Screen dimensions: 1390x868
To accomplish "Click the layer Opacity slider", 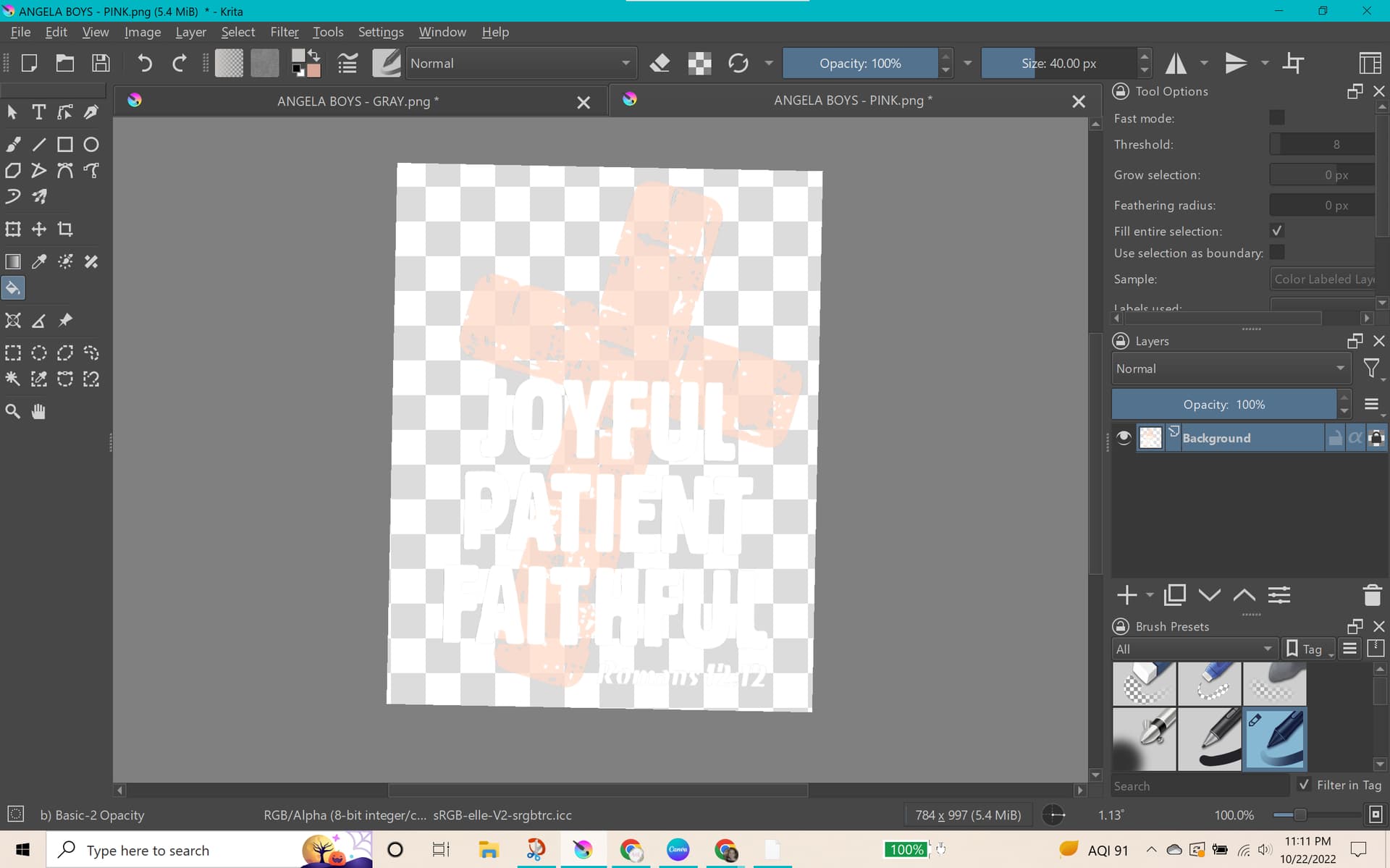I will coord(1223,405).
